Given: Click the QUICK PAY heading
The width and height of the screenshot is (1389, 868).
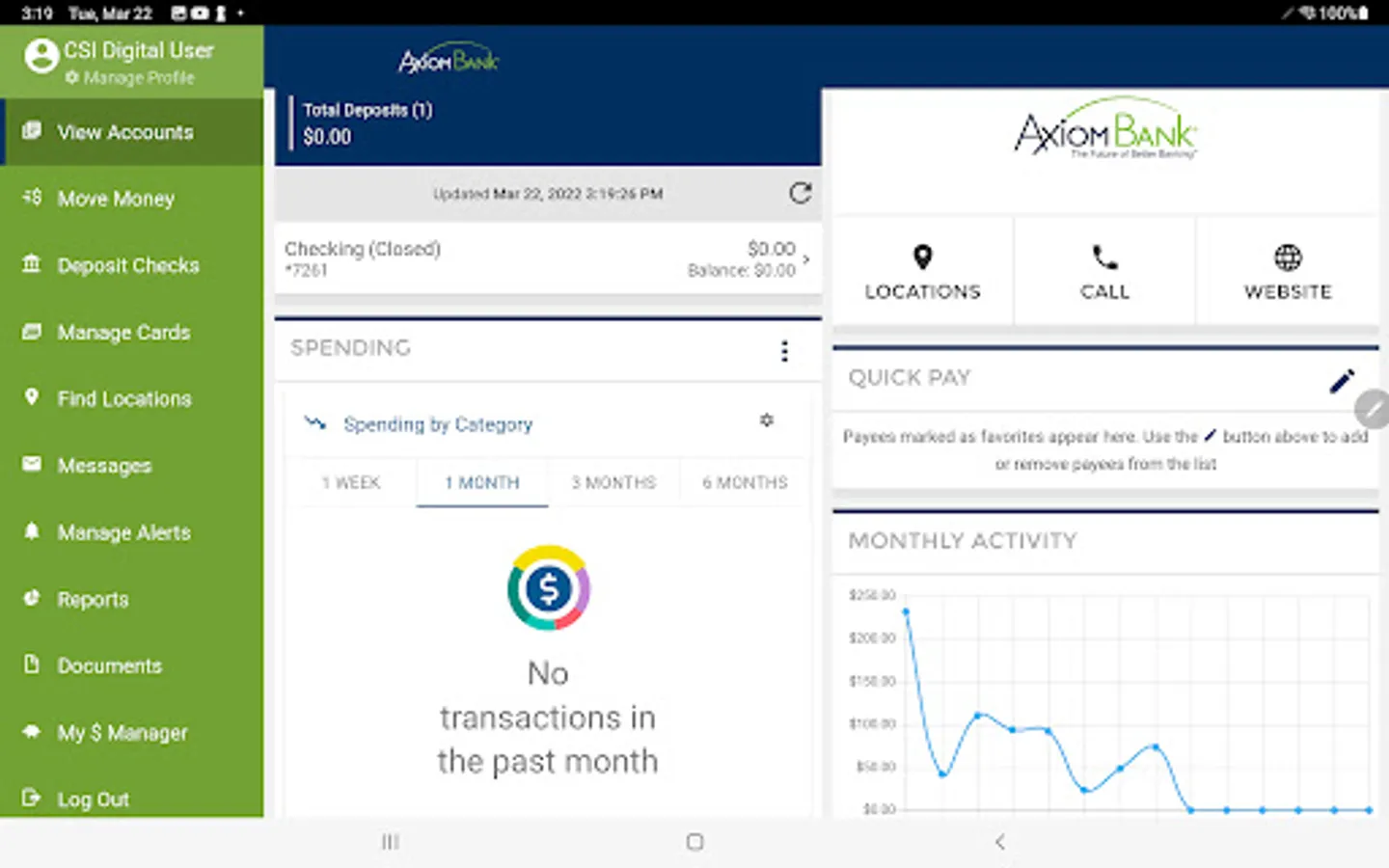Looking at the screenshot, I should 910,378.
